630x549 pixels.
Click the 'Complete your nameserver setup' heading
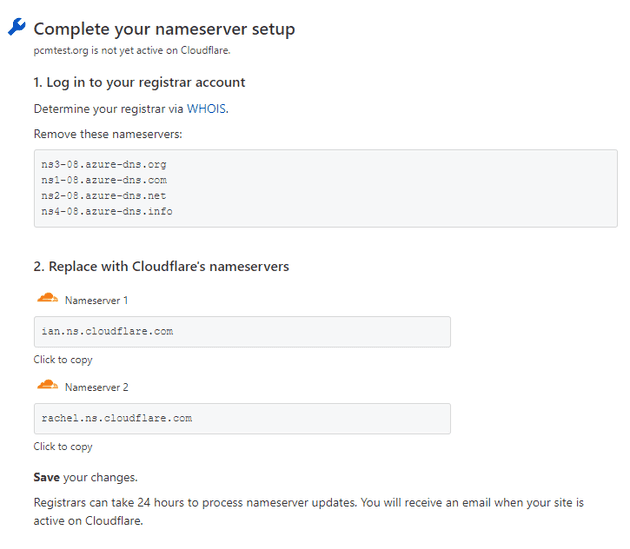point(164,29)
